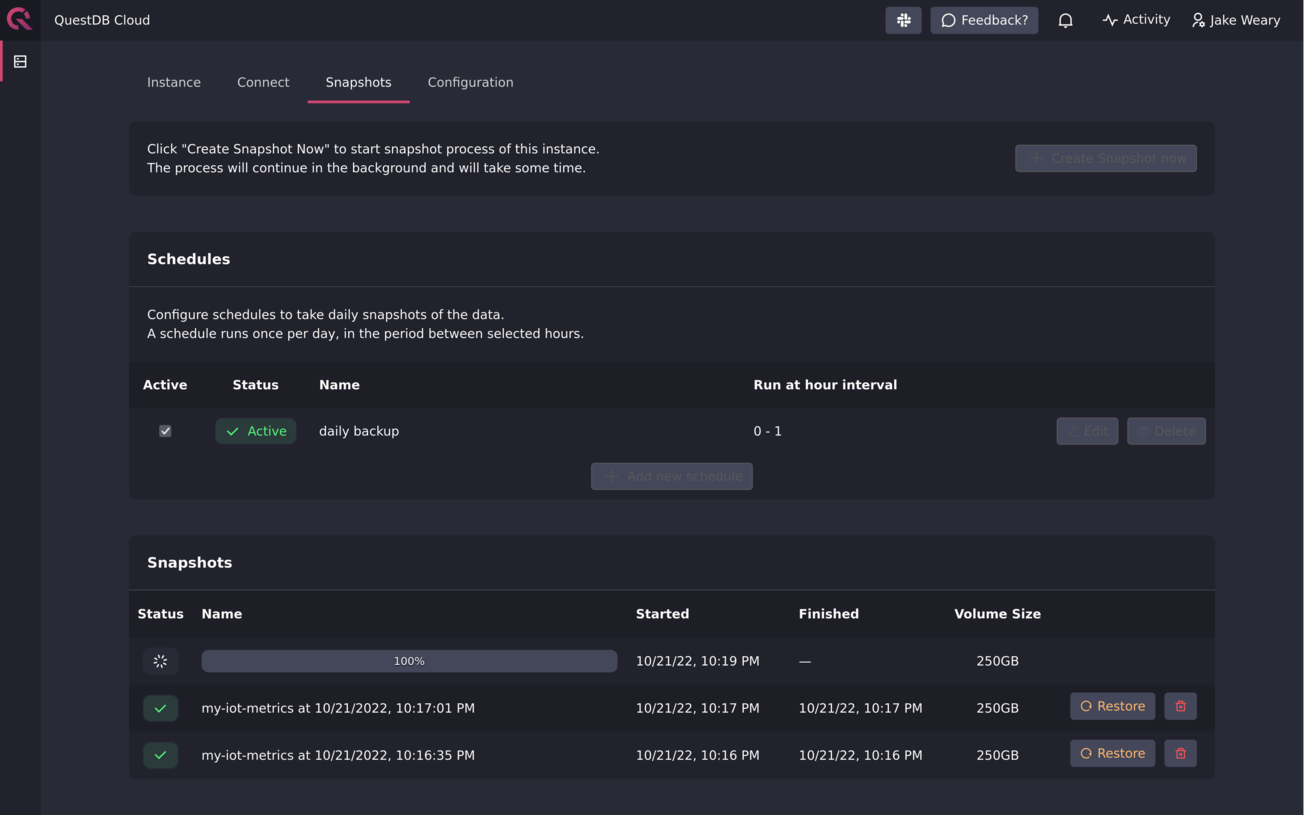Click the green Active status badge
Viewport: 1304px width, 815px height.
pyautogui.click(x=256, y=431)
